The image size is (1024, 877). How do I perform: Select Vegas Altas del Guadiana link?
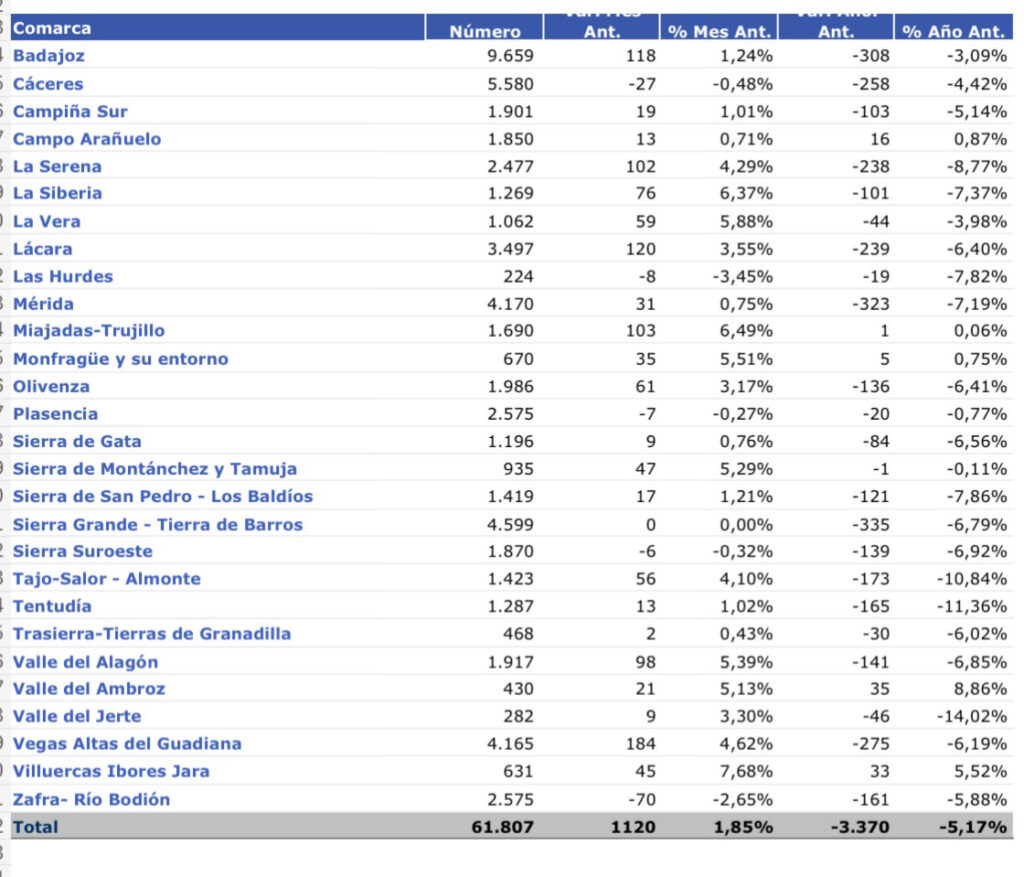pyautogui.click(x=127, y=744)
